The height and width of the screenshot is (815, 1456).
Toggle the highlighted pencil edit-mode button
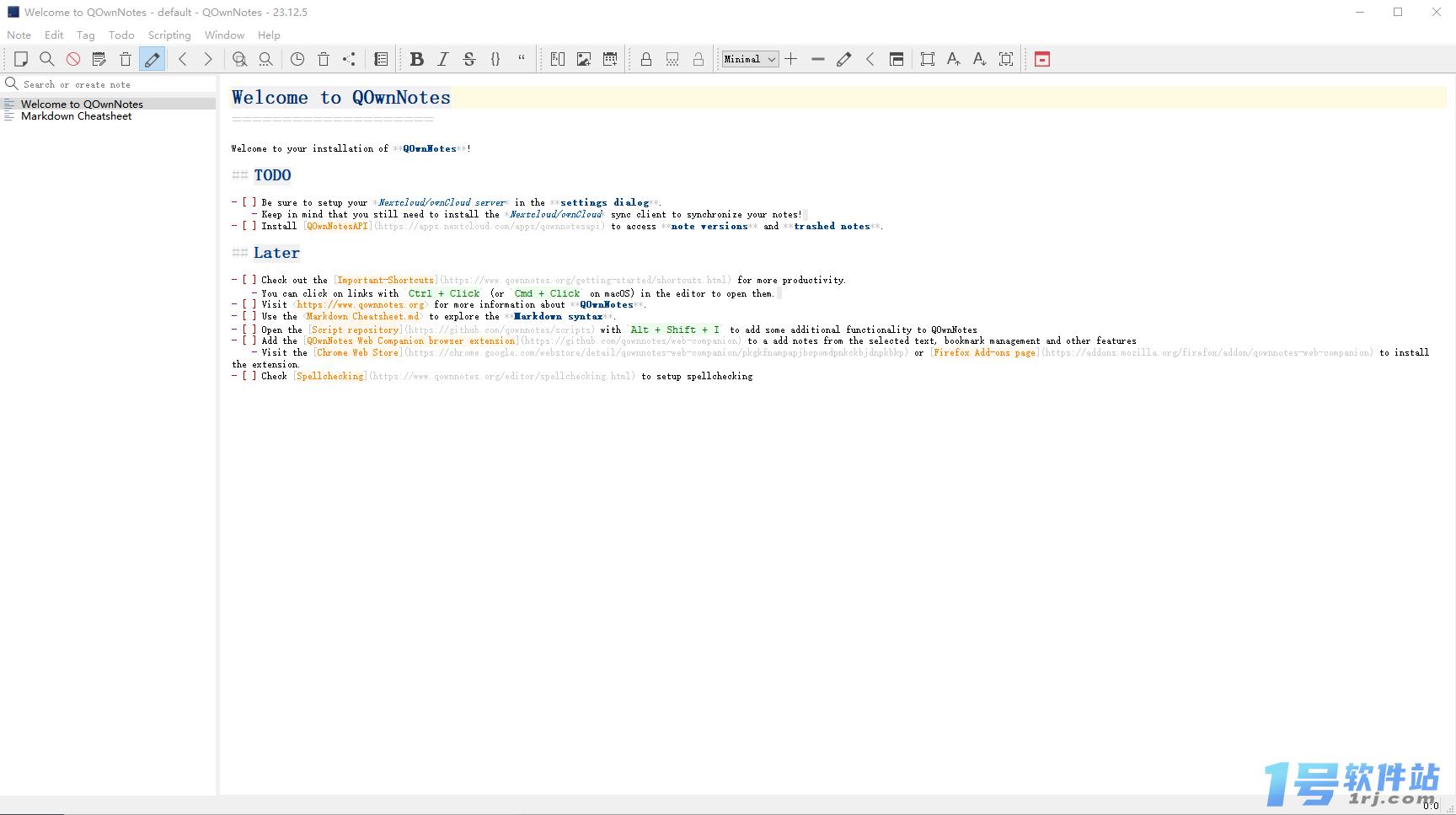(x=152, y=59)
